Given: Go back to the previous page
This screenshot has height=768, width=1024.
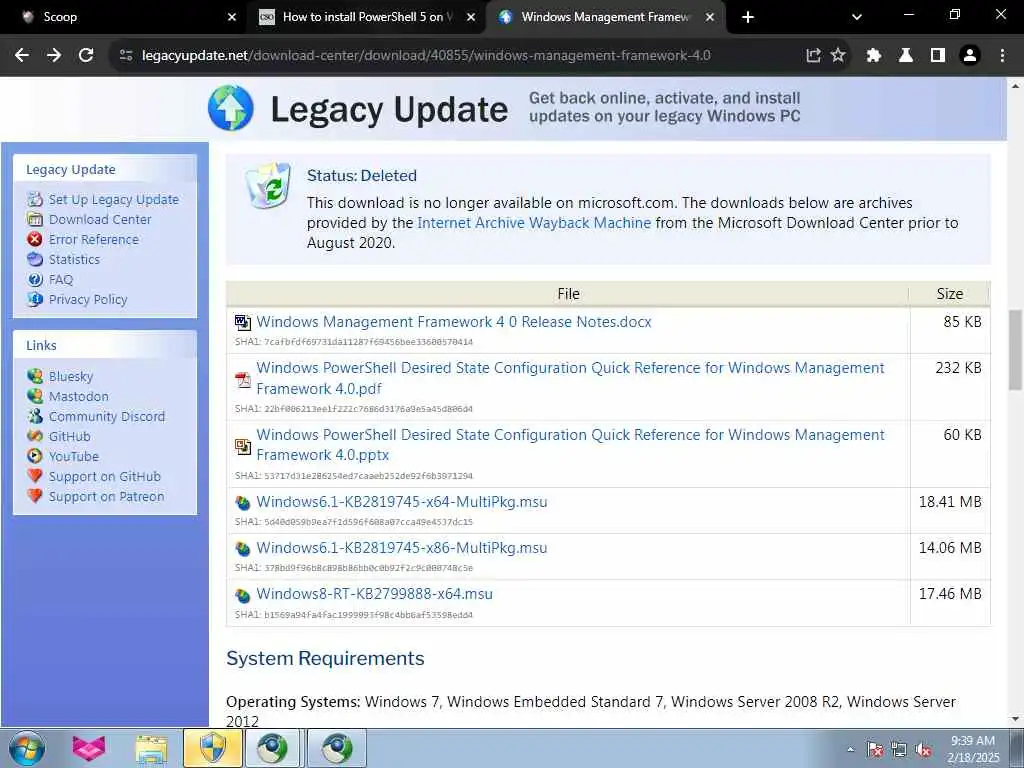Looking at the screenshot, I should pyautogui.click(x=22, y=56).
